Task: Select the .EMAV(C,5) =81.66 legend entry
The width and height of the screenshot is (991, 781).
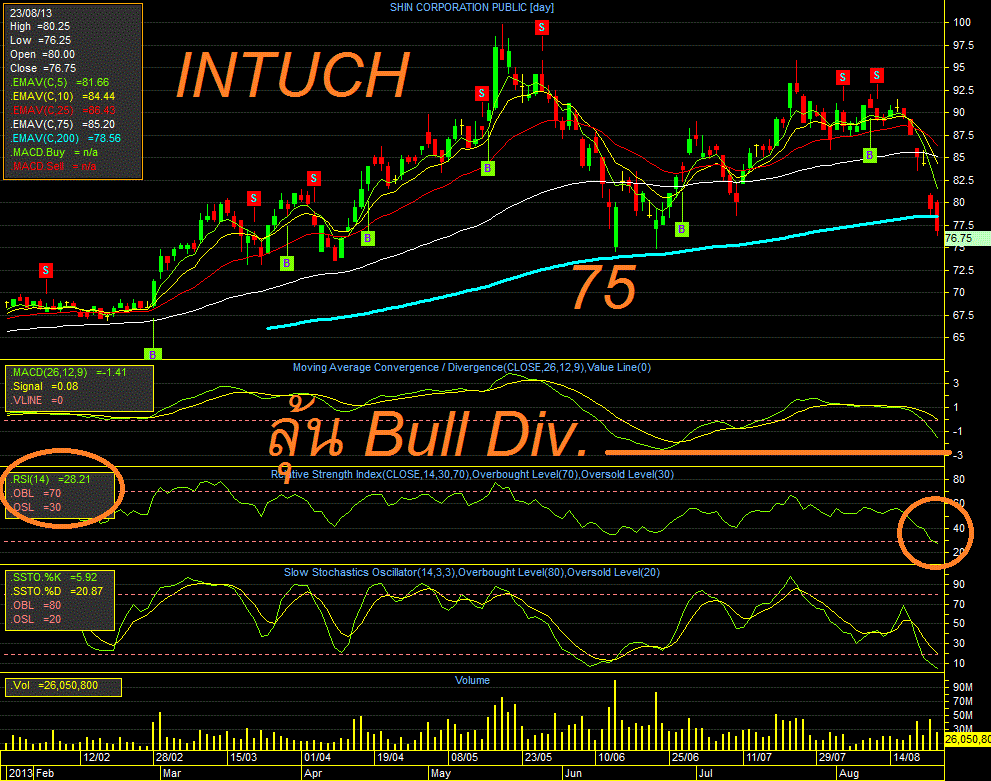Action: (x=59, y=82)
